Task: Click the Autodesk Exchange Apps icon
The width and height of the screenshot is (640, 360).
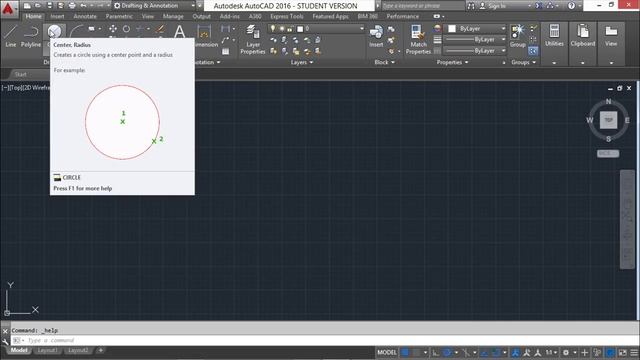Action: pos(538,6)
